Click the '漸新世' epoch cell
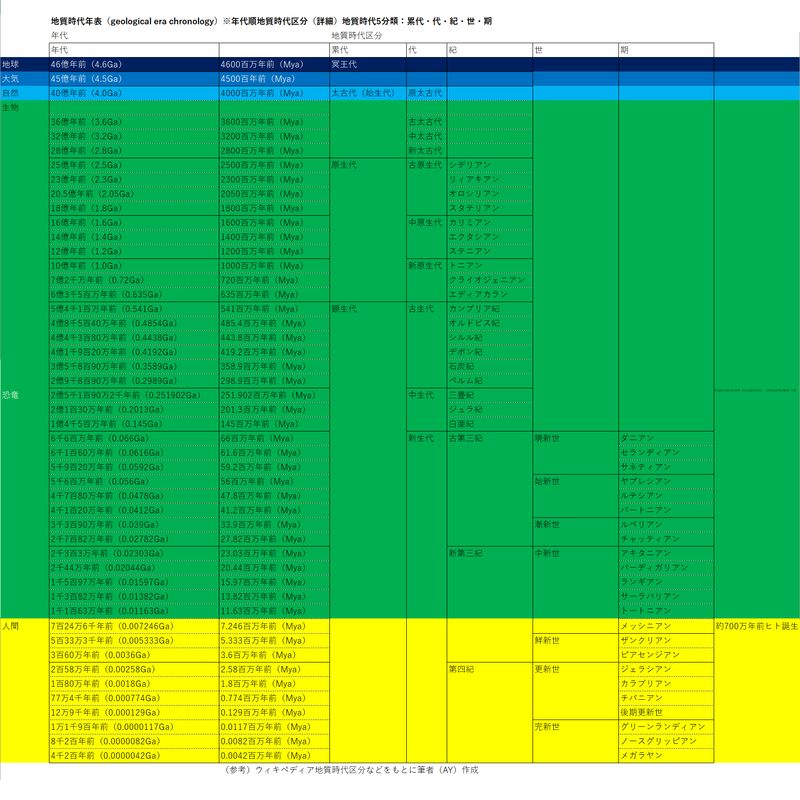Screen dimensions: 800x800 (547, 524)
